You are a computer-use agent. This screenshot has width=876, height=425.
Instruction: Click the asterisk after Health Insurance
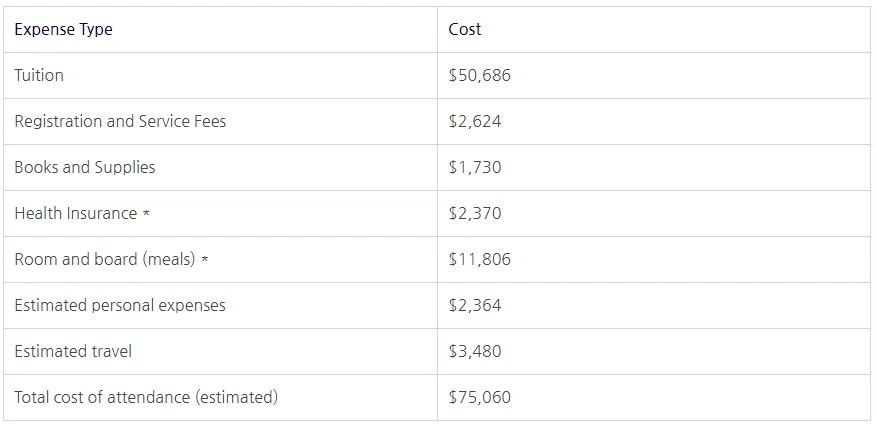point(146,215)
